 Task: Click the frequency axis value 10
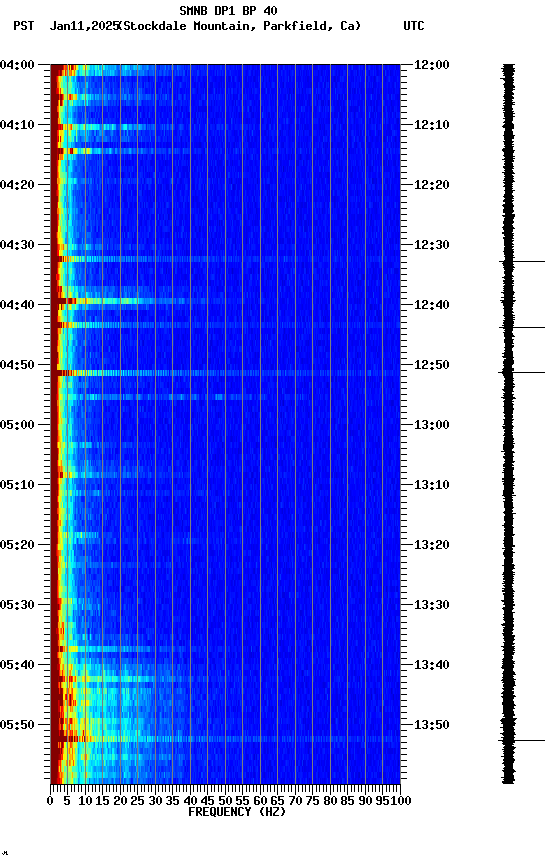click(85, 801)
